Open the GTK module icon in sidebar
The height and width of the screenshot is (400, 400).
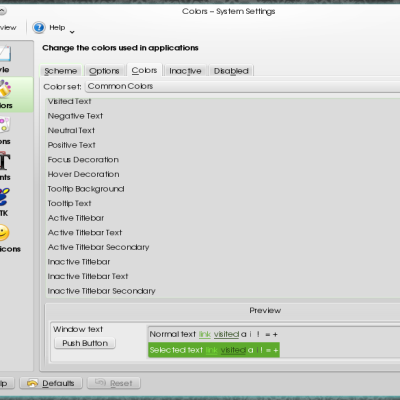5,197
